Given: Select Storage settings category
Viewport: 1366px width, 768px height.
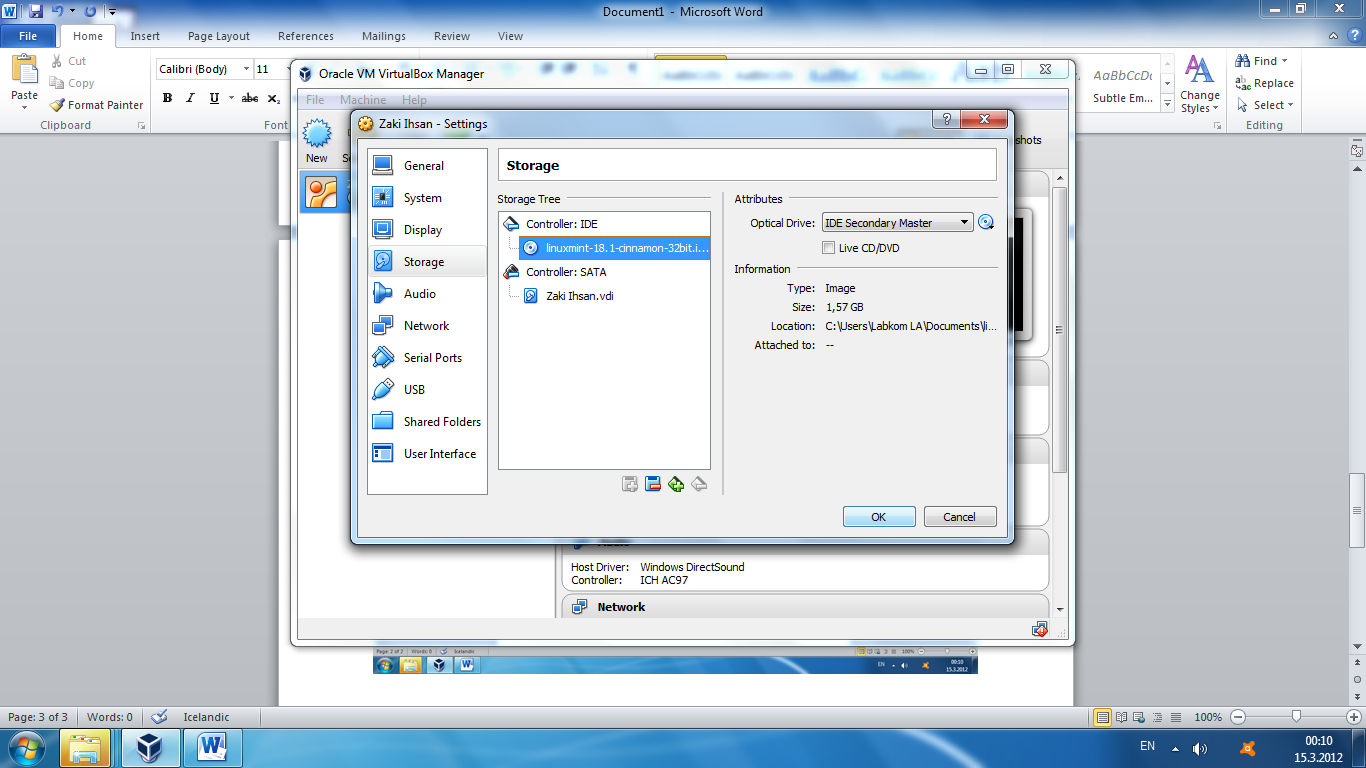Looking at the screenshot, I should (x=427, y=262).
